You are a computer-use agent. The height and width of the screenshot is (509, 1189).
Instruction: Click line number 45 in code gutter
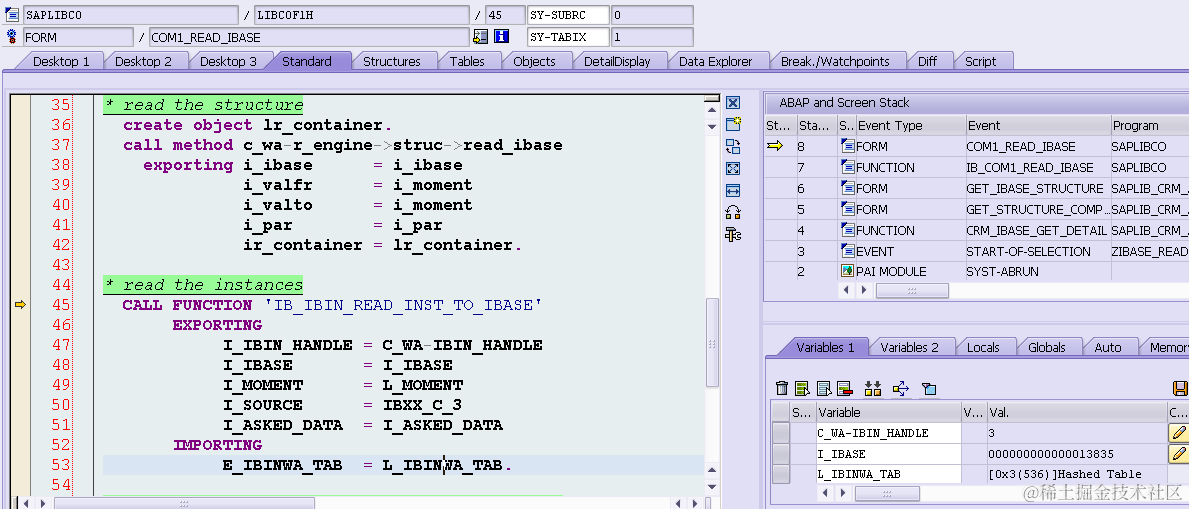(61, 304)
